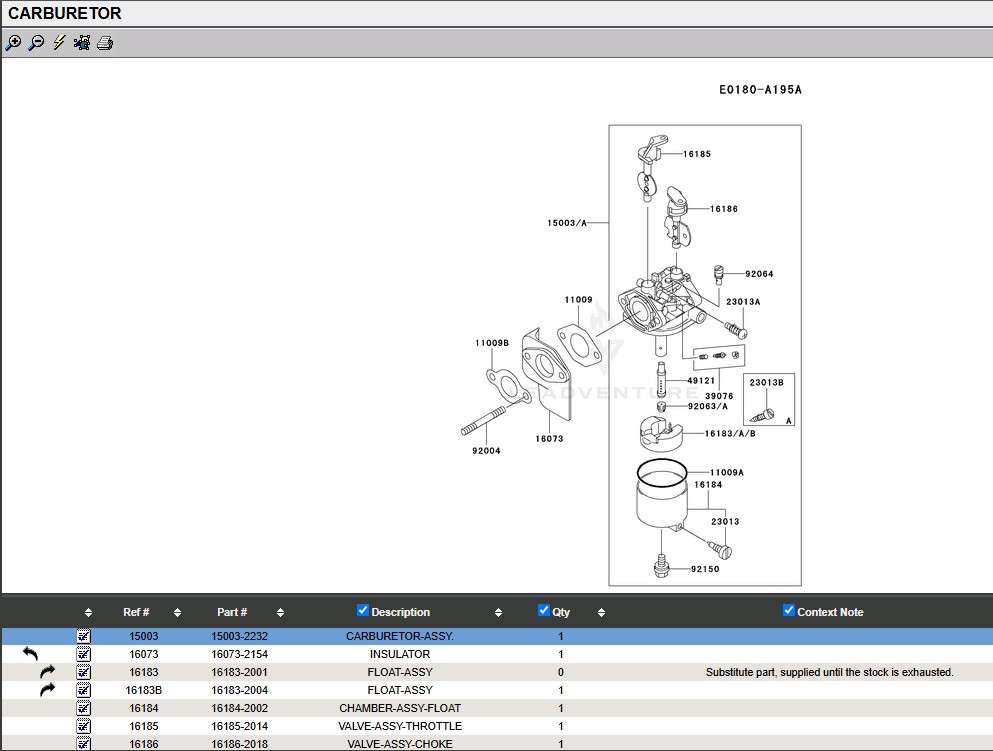Print the carburetor diagram
The height and width of the screenshot is (751, 993).
click(x=105, y=43)
